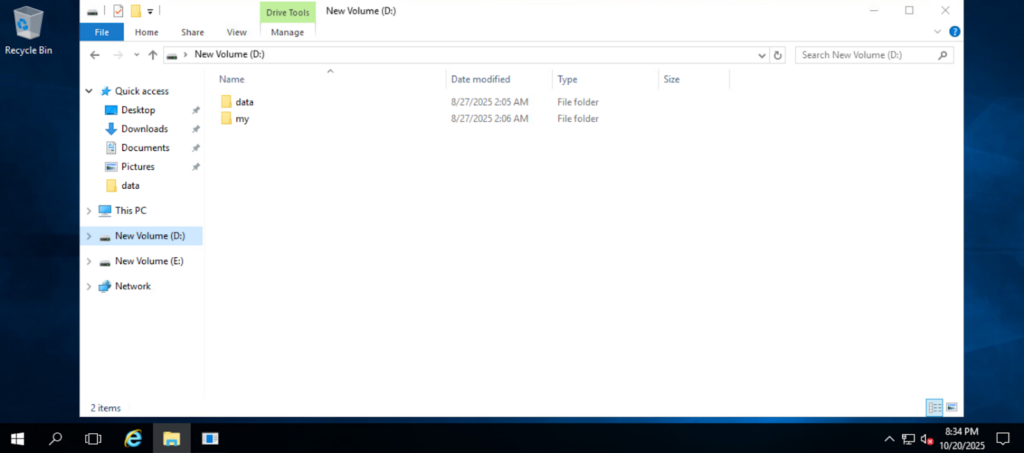Open the clock showing 8:34 PM
Viewport: 1024px width, 453px height.
pos(962,438)
